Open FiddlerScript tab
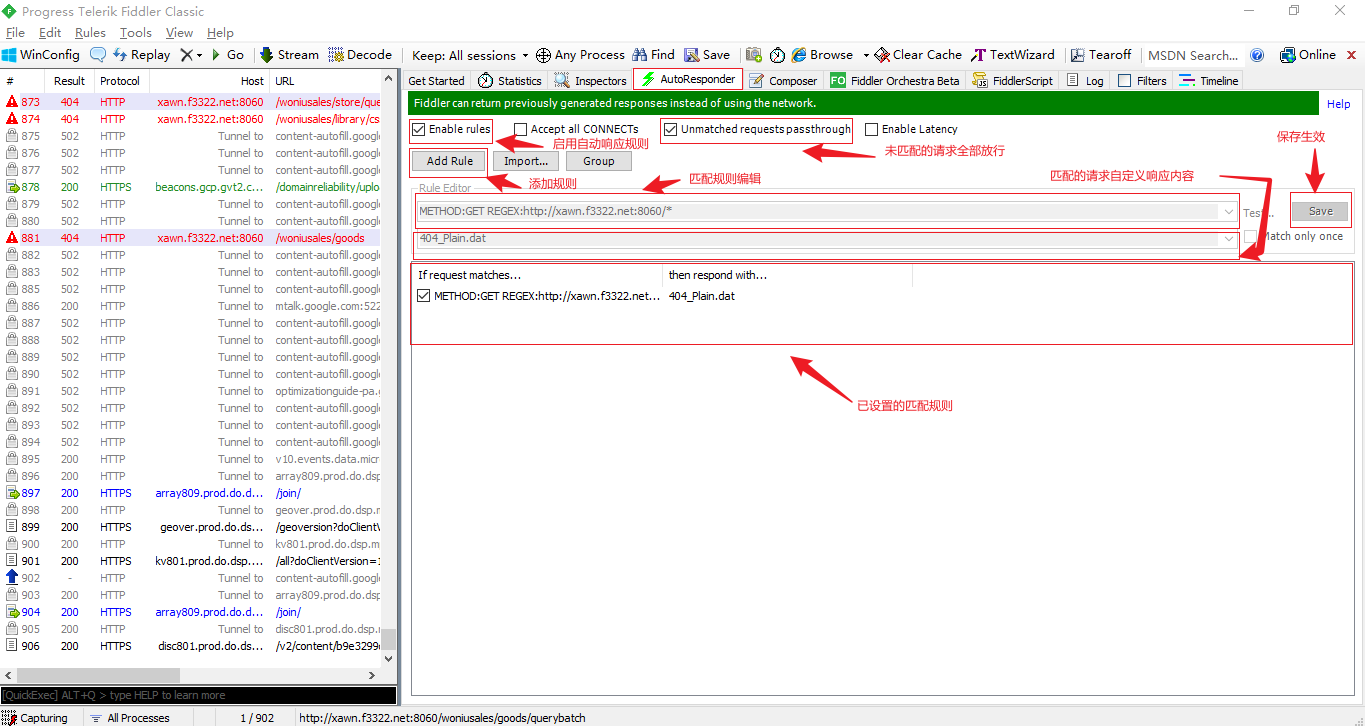This screenshot has height=726, width=1365. pyautogui.click(x=1012, y=81)
